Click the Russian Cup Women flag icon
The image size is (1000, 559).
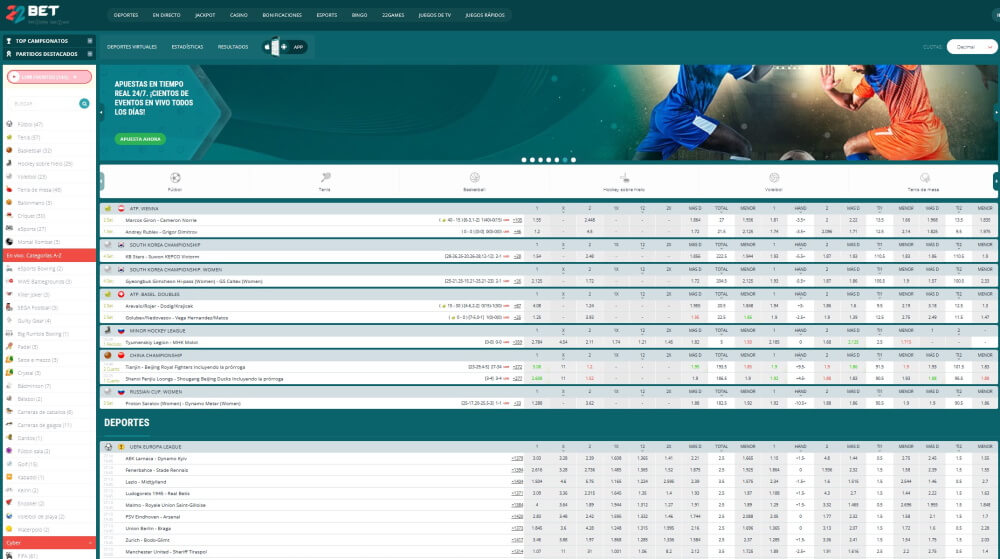pyautogui.click(x=121, y=392)
